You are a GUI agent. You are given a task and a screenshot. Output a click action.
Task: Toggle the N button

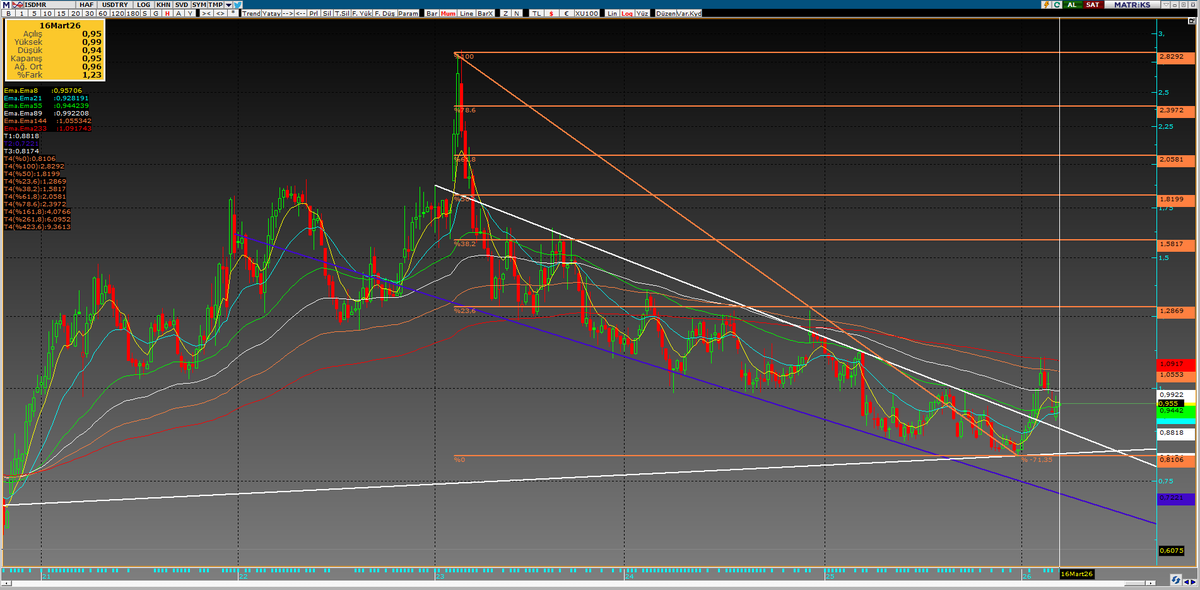[517, 14]
